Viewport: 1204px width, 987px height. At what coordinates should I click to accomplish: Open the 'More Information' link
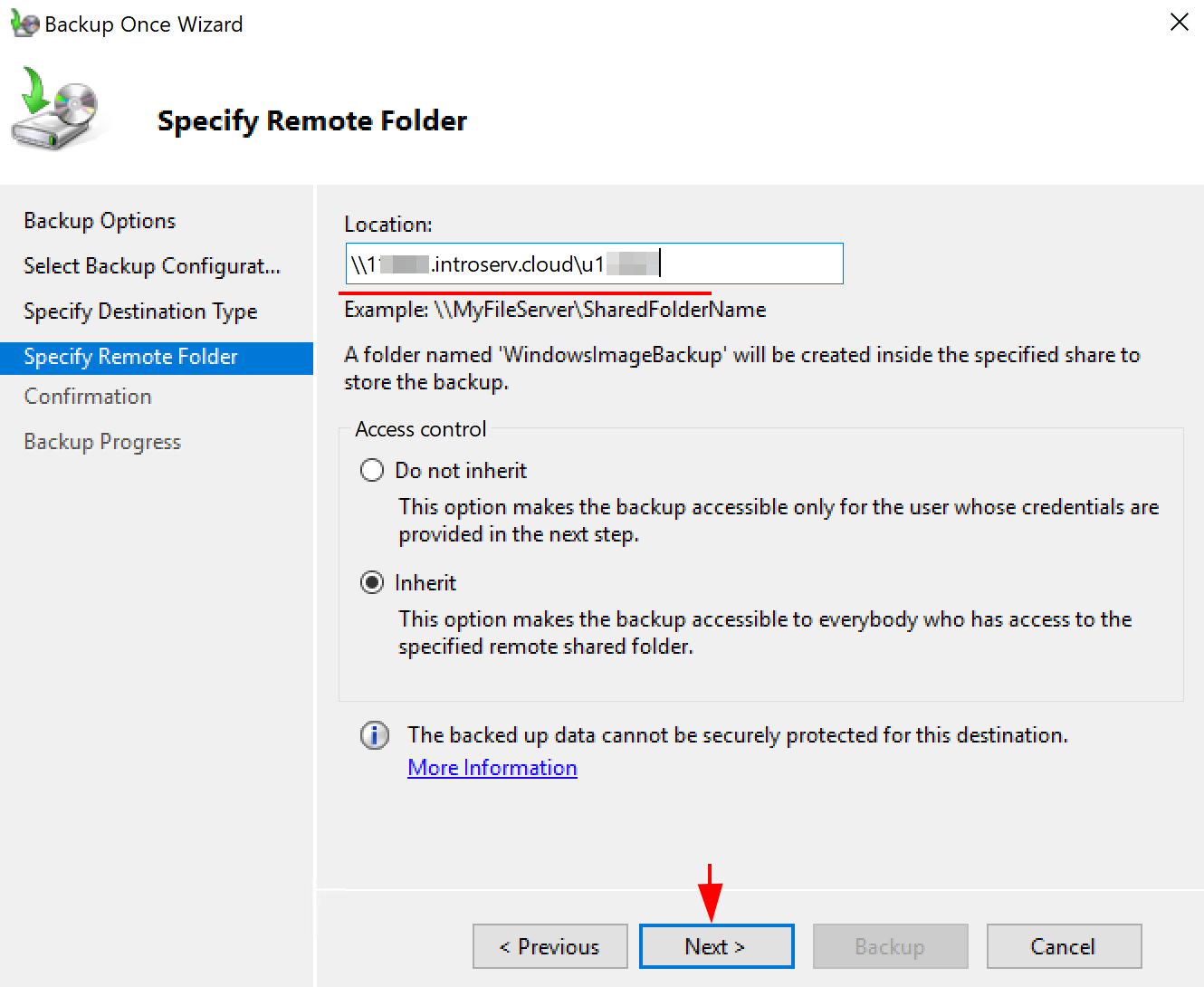(x=492, y=767)
